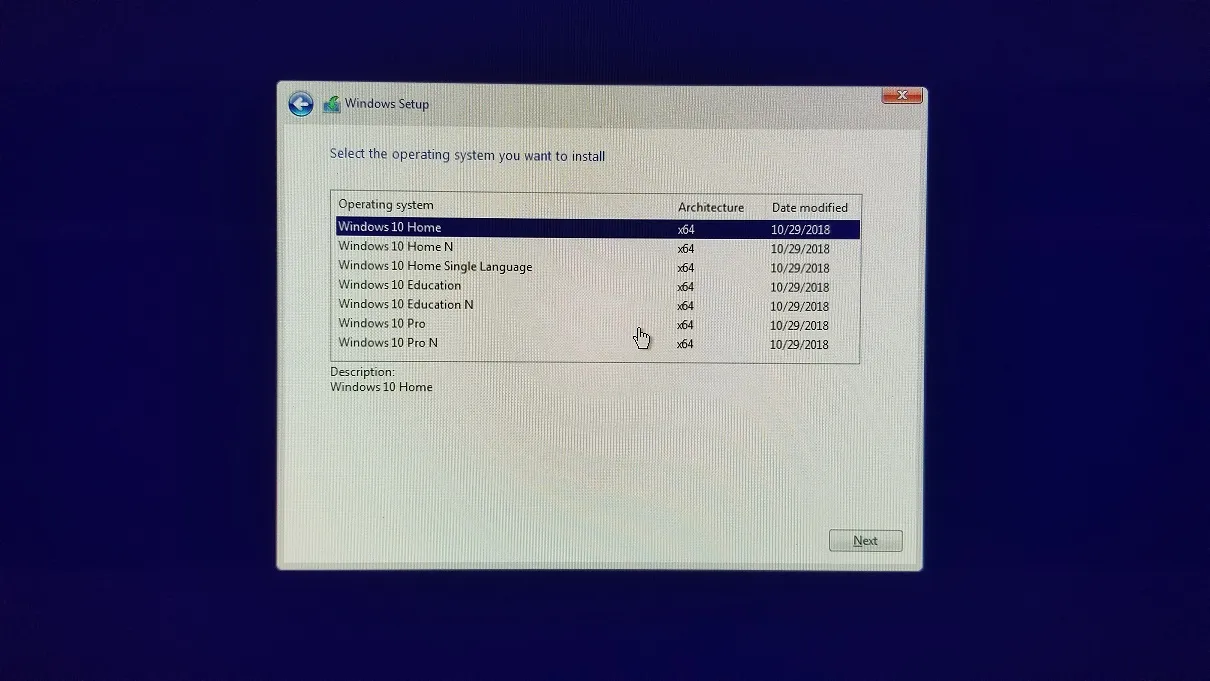Click the Date modified column header
Image resolution: width=1210 pixels, height=681 pixels.
click(x=810, y=208)
